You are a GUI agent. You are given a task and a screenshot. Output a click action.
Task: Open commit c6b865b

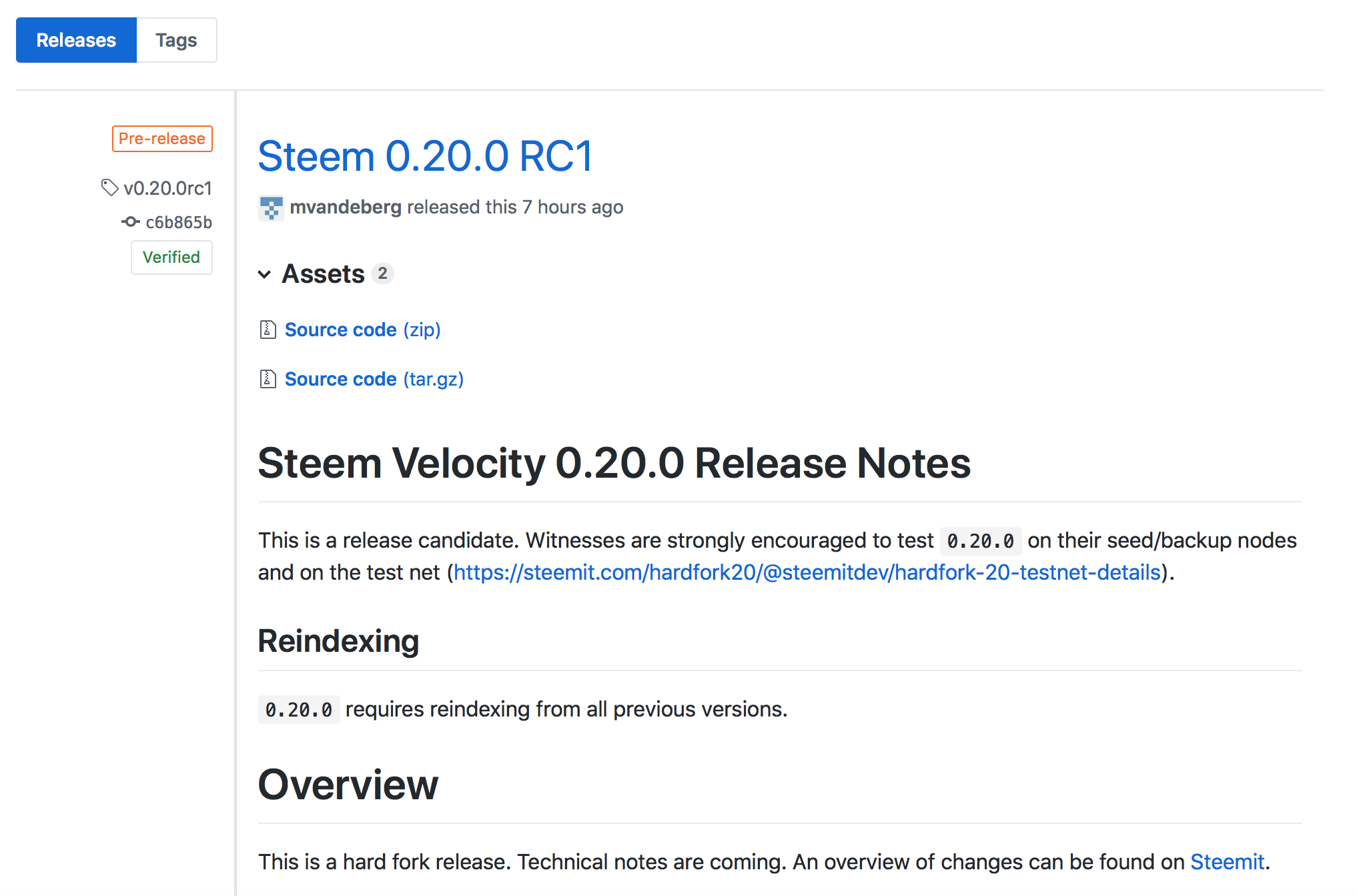click(x=179, y=222)
